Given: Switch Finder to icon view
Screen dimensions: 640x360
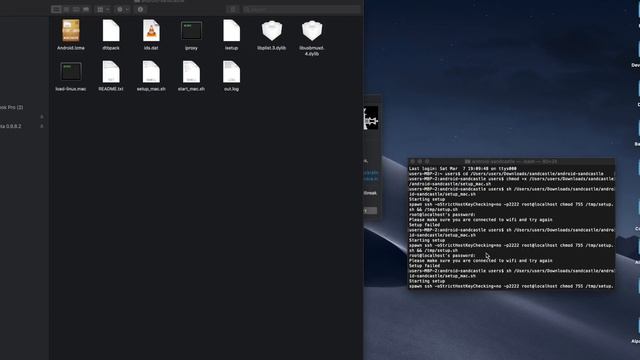Looking at the screenshot, I should (56, 9).
